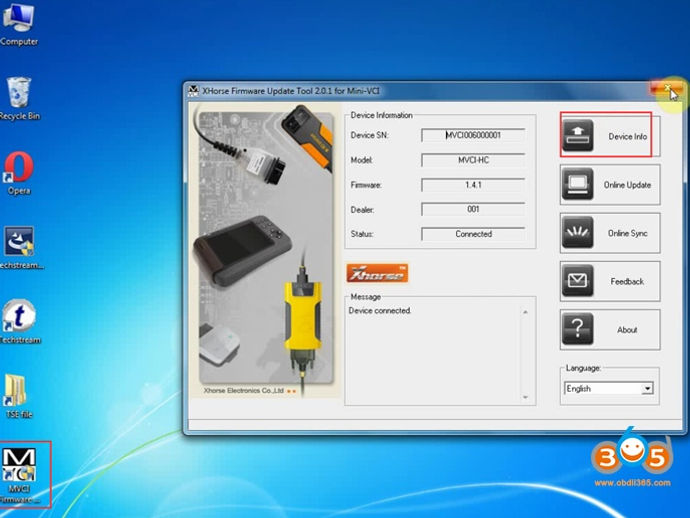Click the 'Device SN:' label
Viewport: 690px width, 518px height.
click(369, 135)
